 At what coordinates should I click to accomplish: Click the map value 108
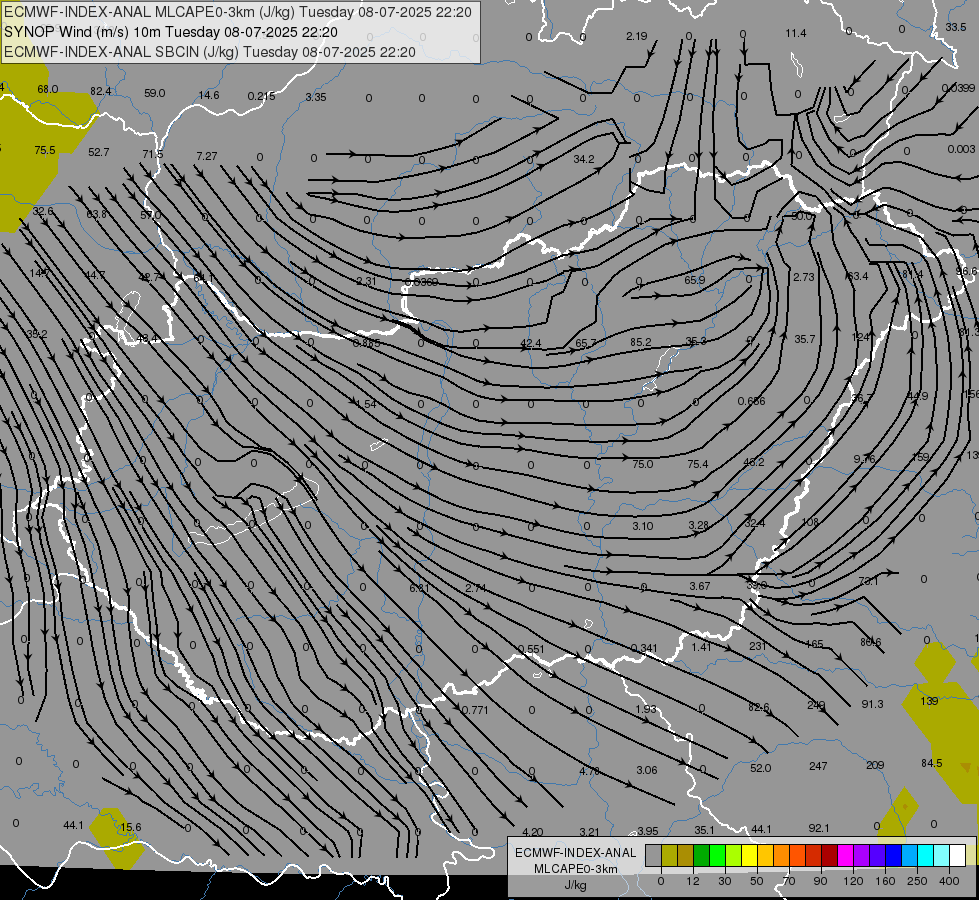(x=810, y=522)
